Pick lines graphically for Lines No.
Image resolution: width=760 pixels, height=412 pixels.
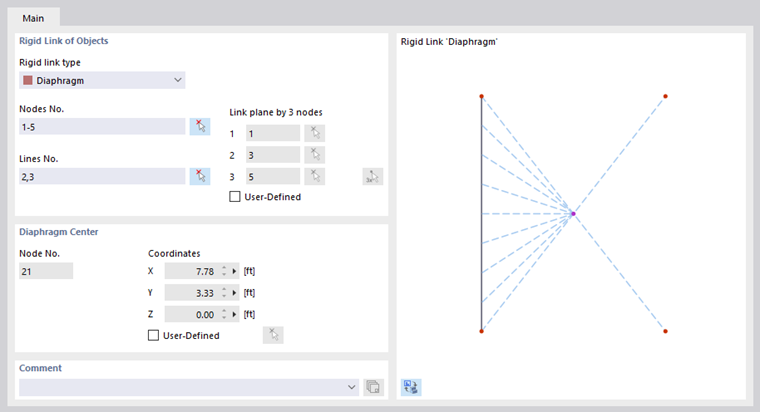coord(200,176)
